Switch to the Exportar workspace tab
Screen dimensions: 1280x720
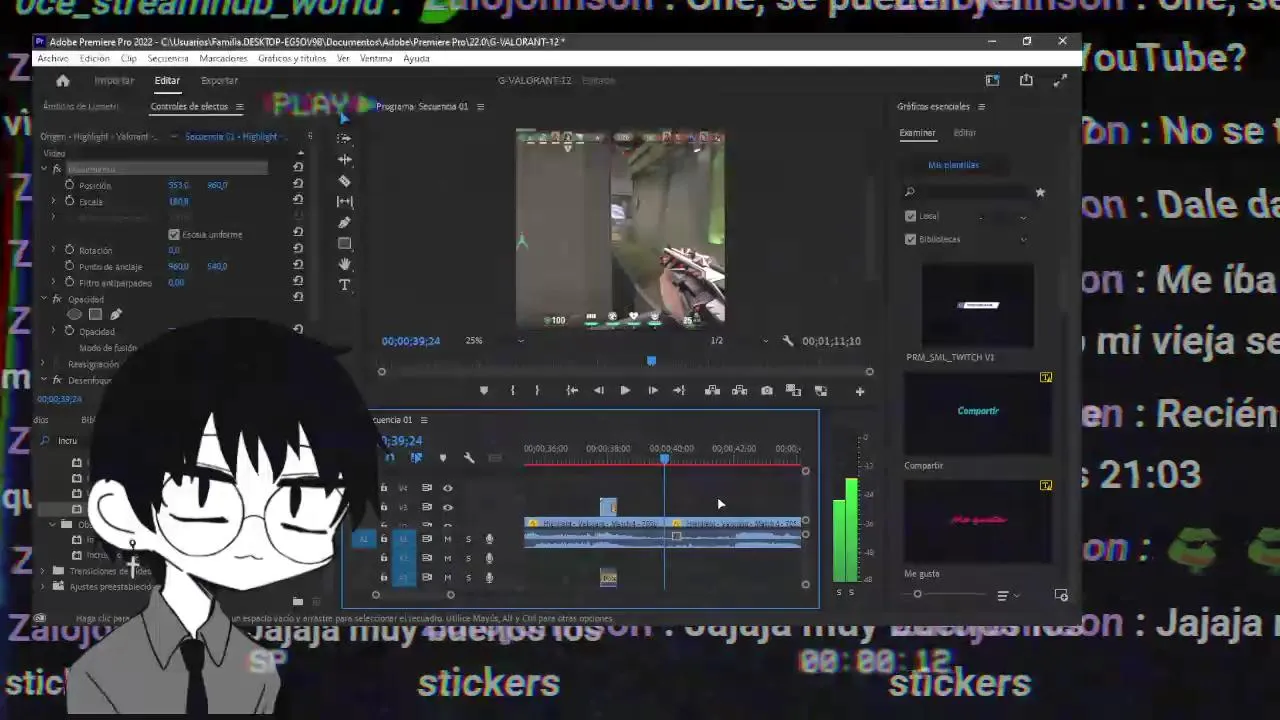pyautogui.click(x=219, y=81)
